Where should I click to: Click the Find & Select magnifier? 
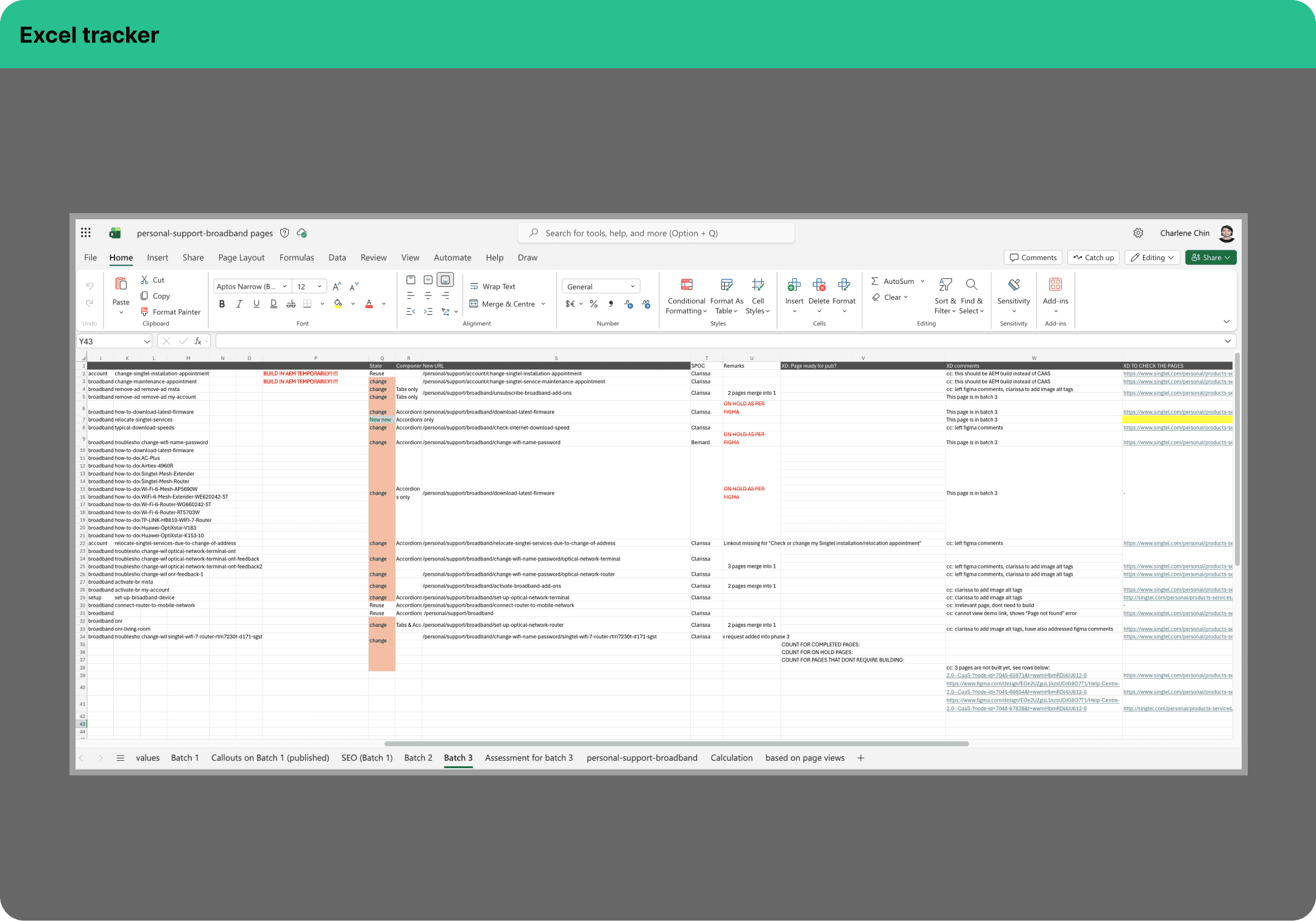coord(971,284)
